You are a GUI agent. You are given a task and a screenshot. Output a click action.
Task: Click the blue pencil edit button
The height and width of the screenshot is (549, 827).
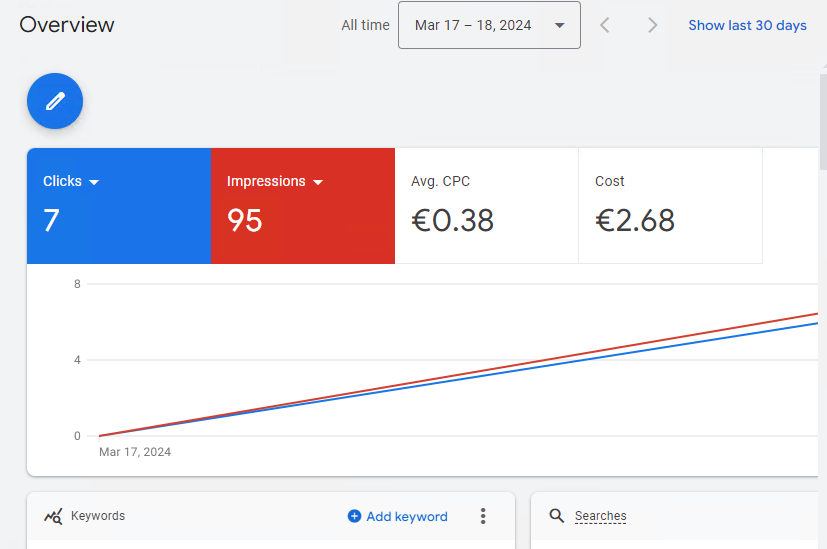coord(55,101)
